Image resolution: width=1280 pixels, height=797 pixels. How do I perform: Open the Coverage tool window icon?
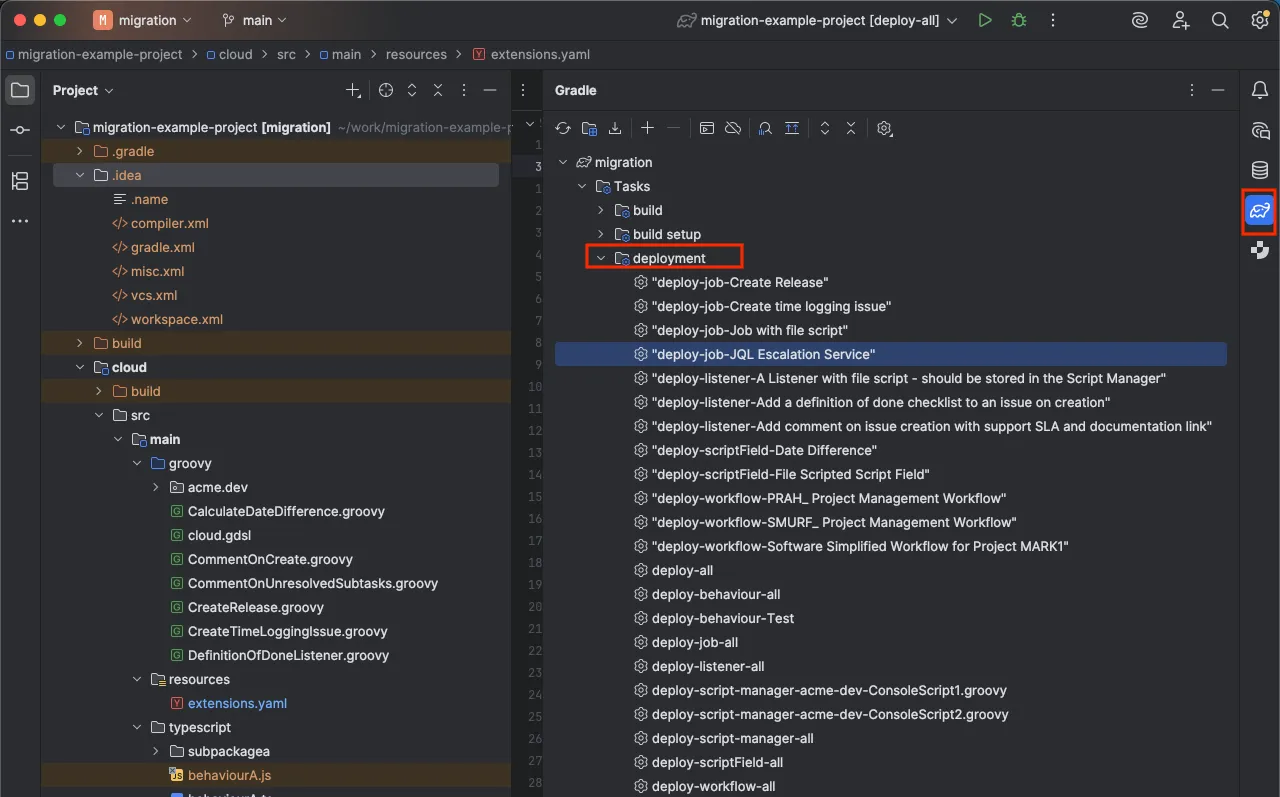pyautogui.click(x=1260, y=250)
